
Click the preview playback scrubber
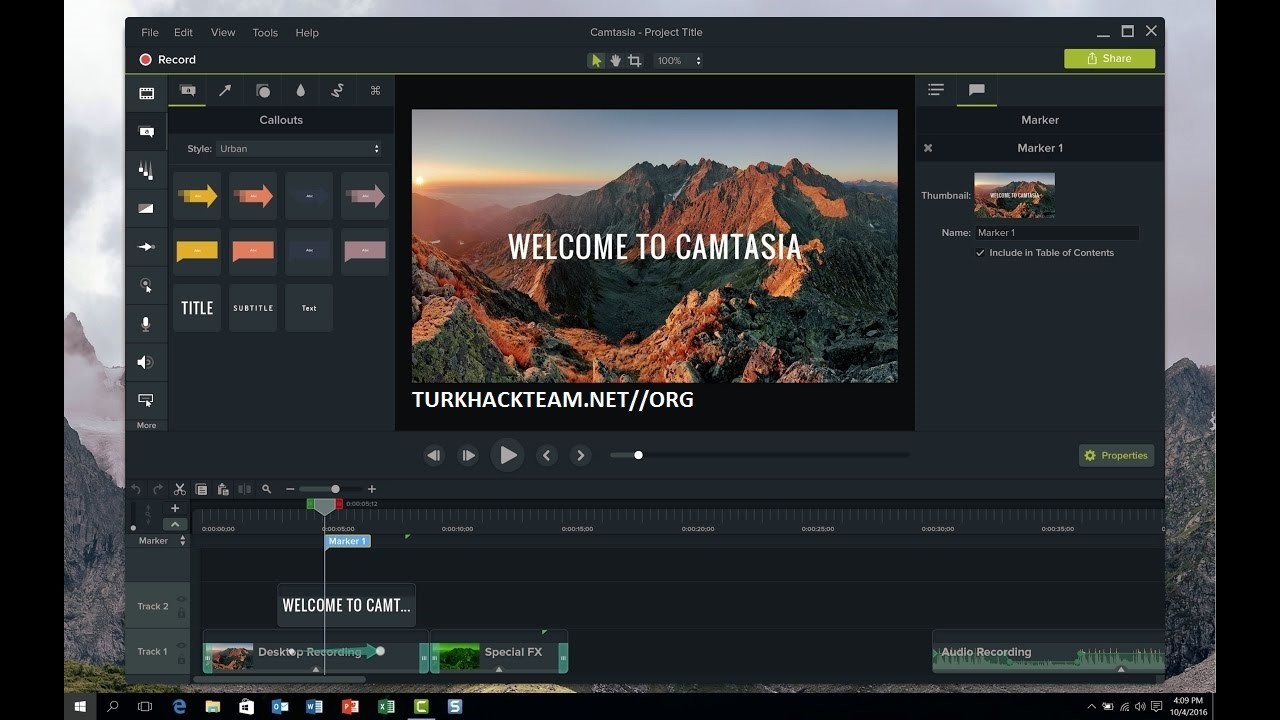click(x=638, y=455)
